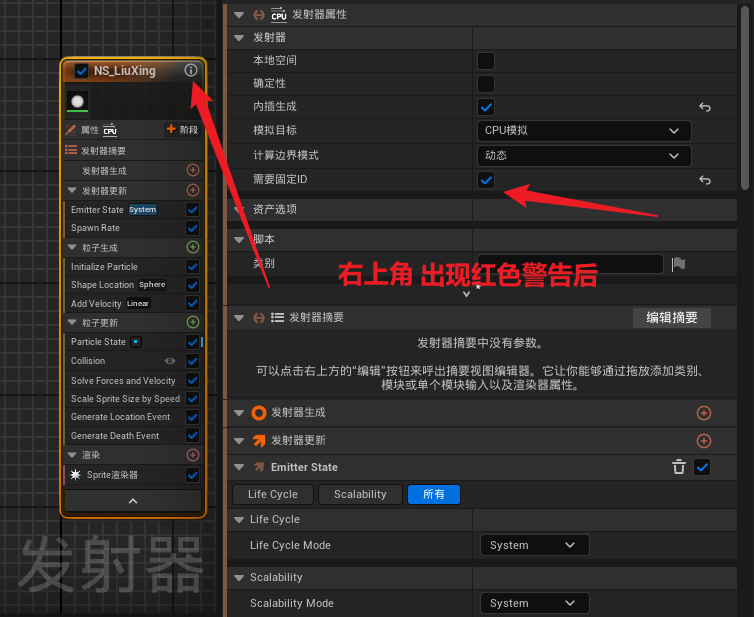This screenshot has height=617, width=754.
Task: Disable Solve Forces and Velocity module
Action: [192, 380]
